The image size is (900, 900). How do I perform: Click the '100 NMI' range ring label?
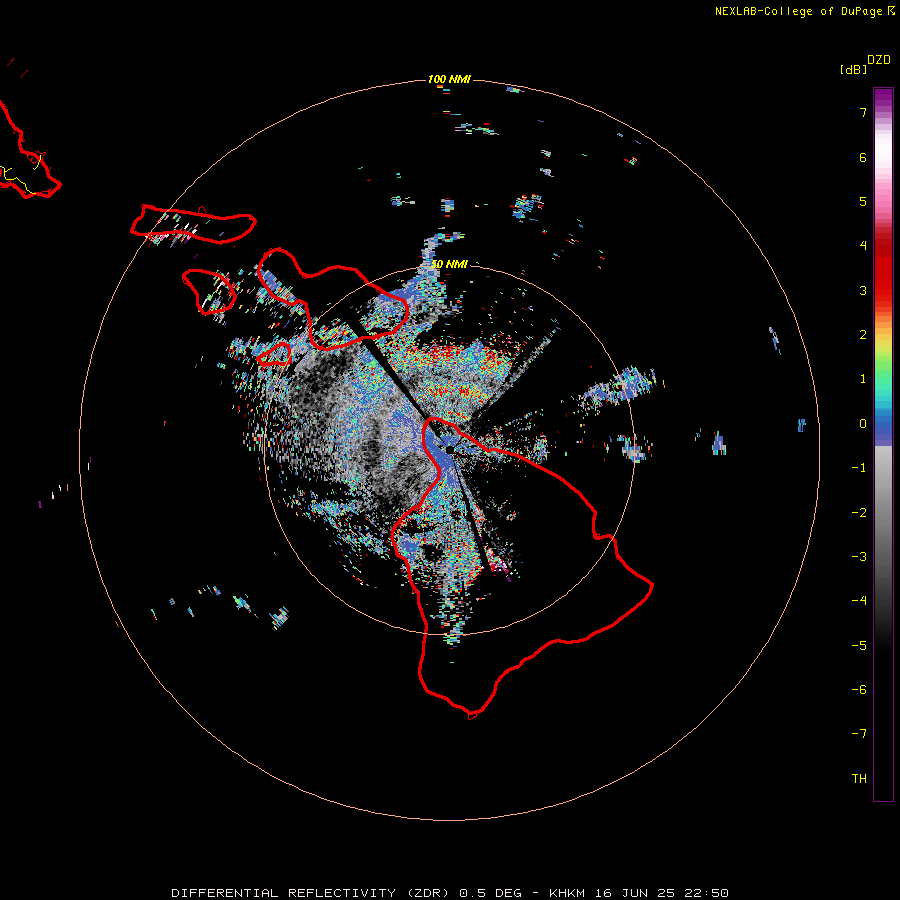449,79
